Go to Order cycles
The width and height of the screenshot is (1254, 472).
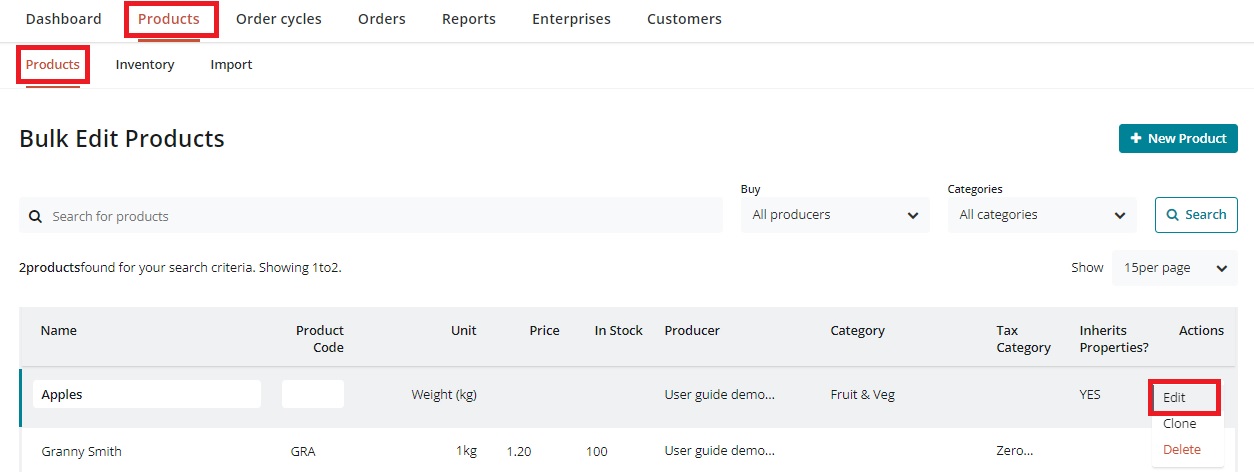[x=278, y=19]
